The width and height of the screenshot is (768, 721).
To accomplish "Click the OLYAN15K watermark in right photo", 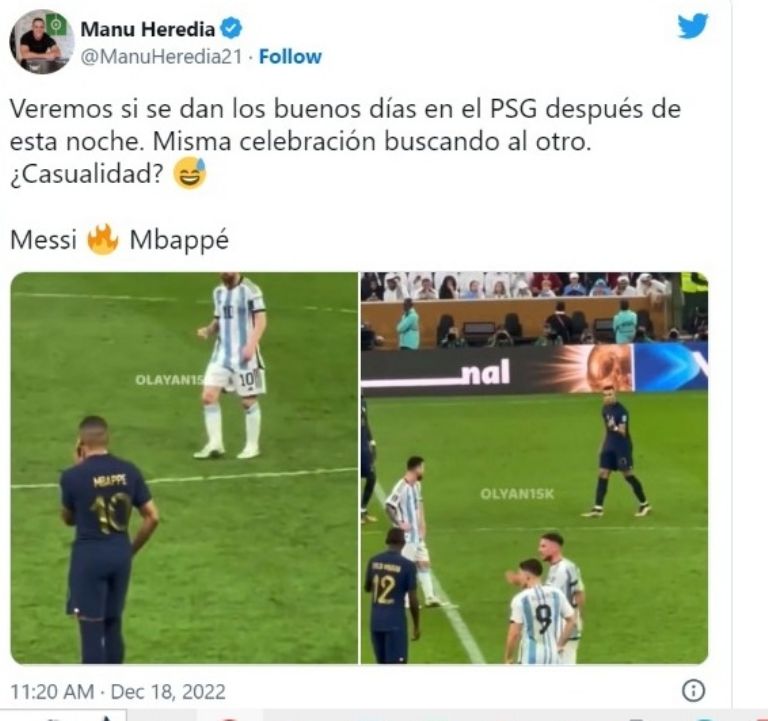I will 517,494.
